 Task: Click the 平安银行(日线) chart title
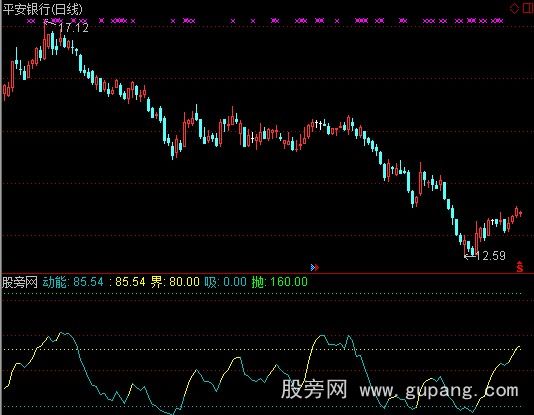coord(43,9)
